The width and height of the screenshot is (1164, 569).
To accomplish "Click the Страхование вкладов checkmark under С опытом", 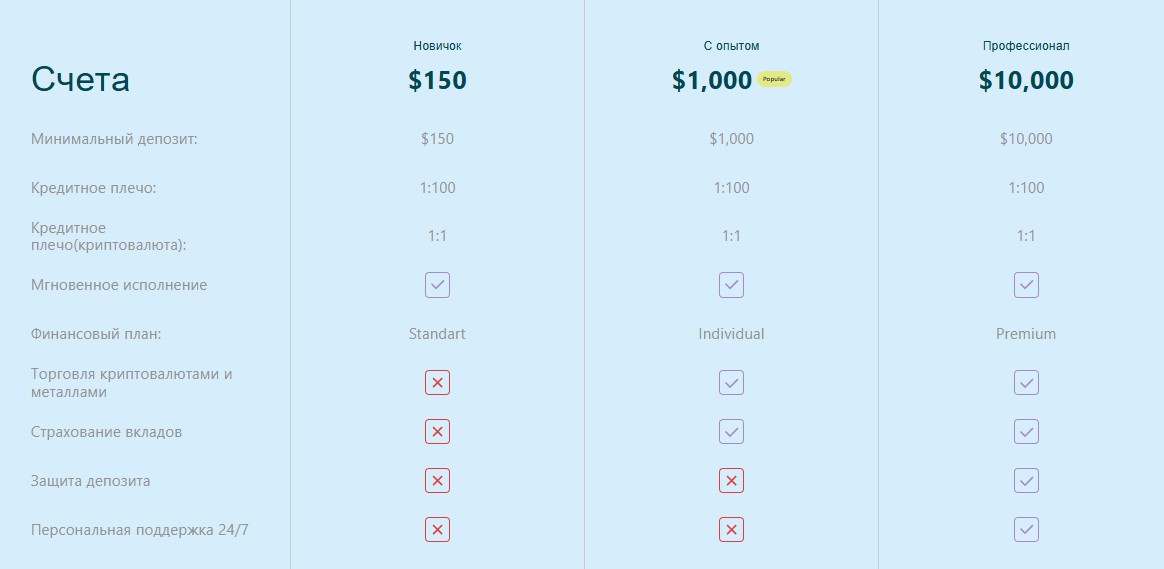I will [731, 432].
